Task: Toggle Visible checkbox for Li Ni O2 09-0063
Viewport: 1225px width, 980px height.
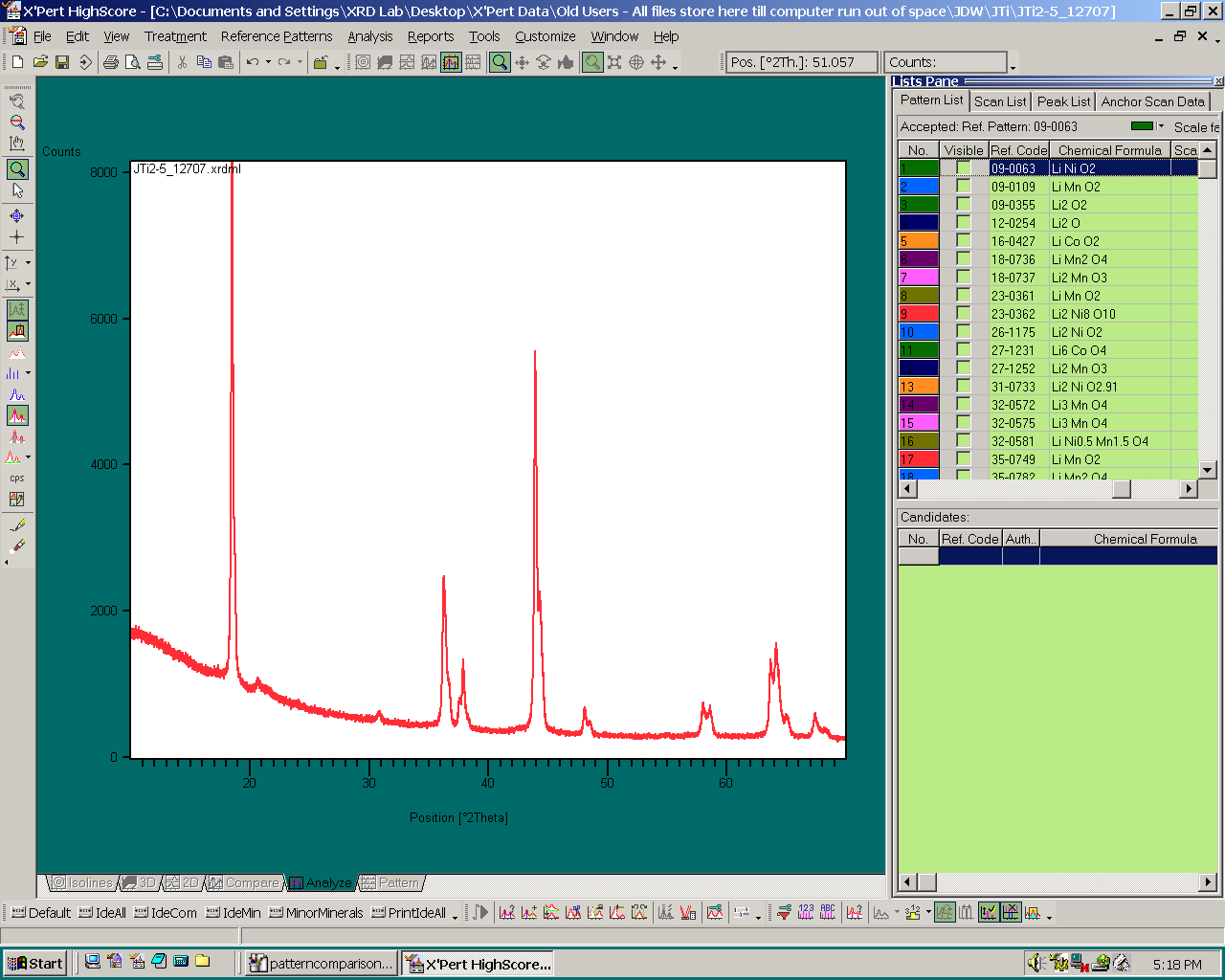Action: point(964,168)
